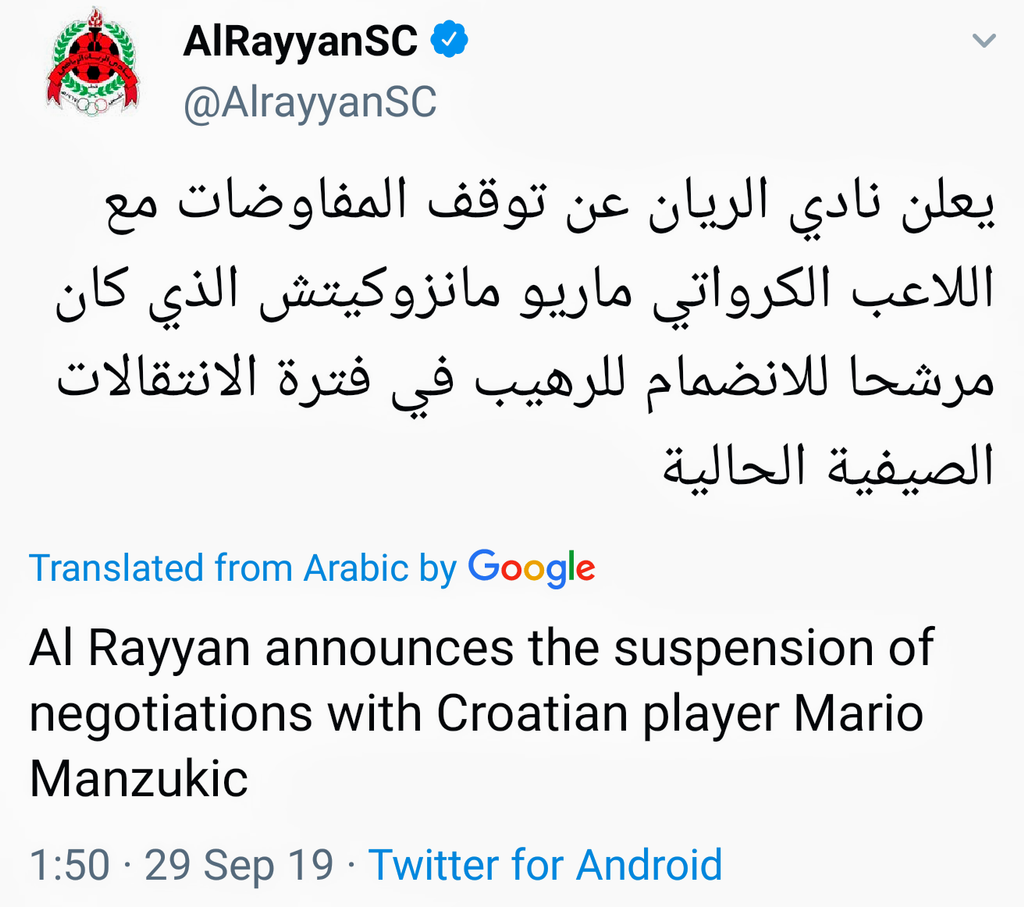Image resolution: width=1024 pixels, height=907 pixels.
Task: Click the 1:50 timestamp
Action: [x=67, y=865]
